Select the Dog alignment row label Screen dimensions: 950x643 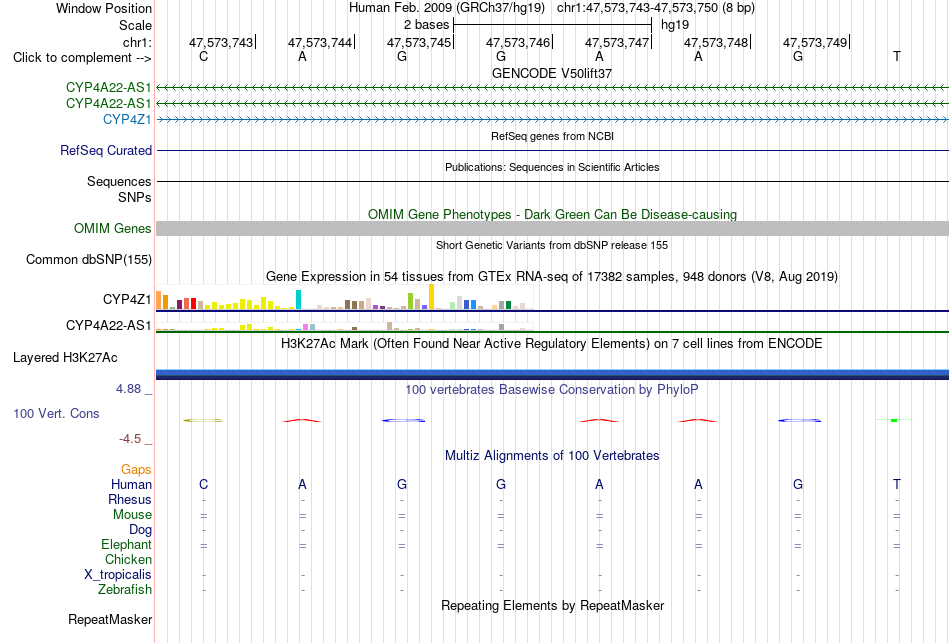140,530
